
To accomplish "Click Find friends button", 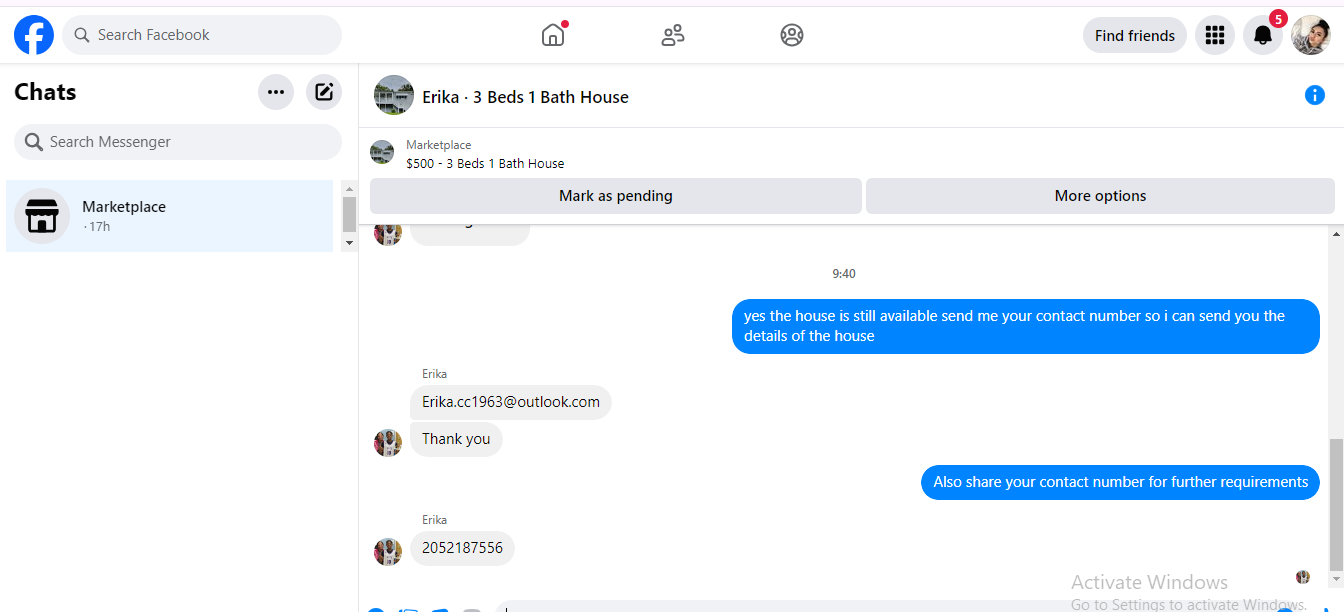I will point(1135,35).
